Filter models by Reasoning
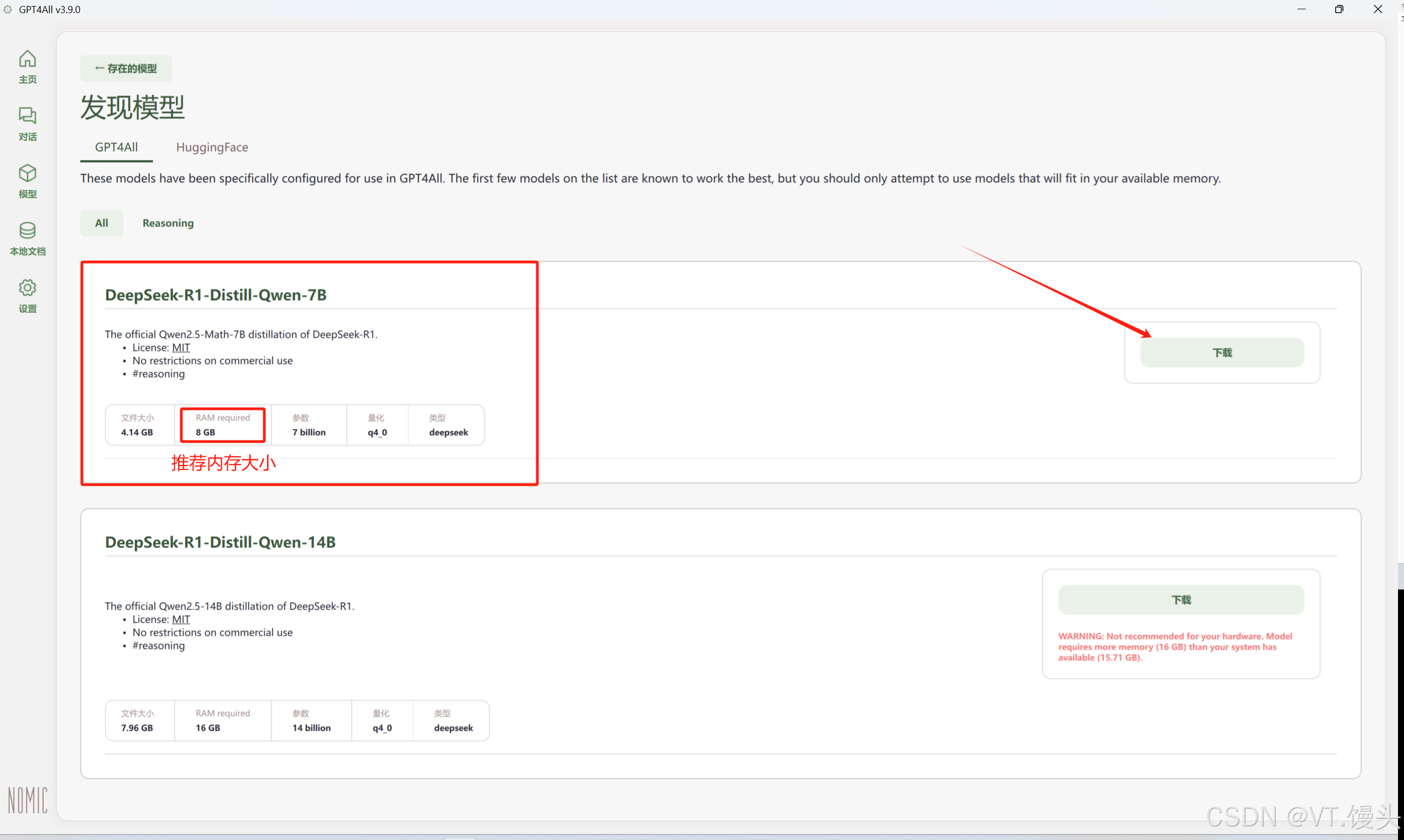The height and width of the screenshot is (840, 1404). (168, 223)
